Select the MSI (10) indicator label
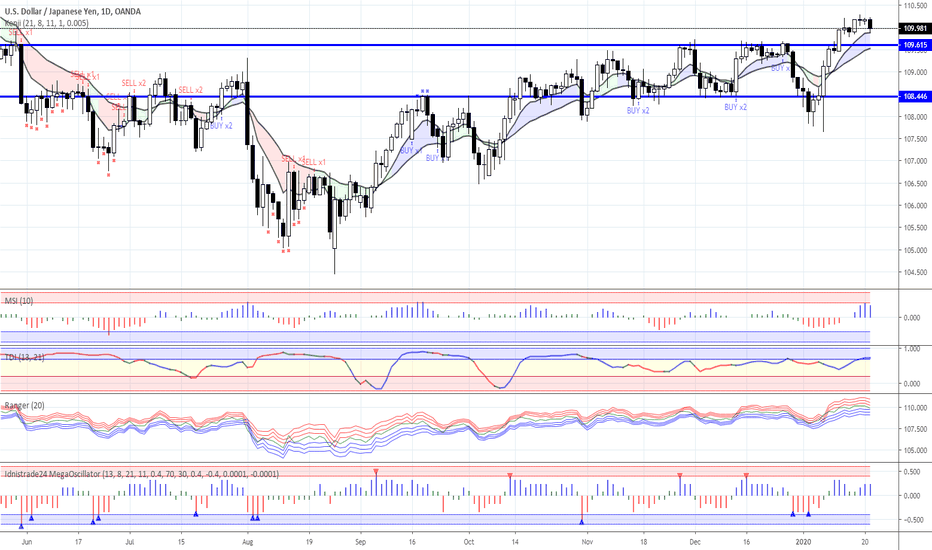 tap(20, 299)
